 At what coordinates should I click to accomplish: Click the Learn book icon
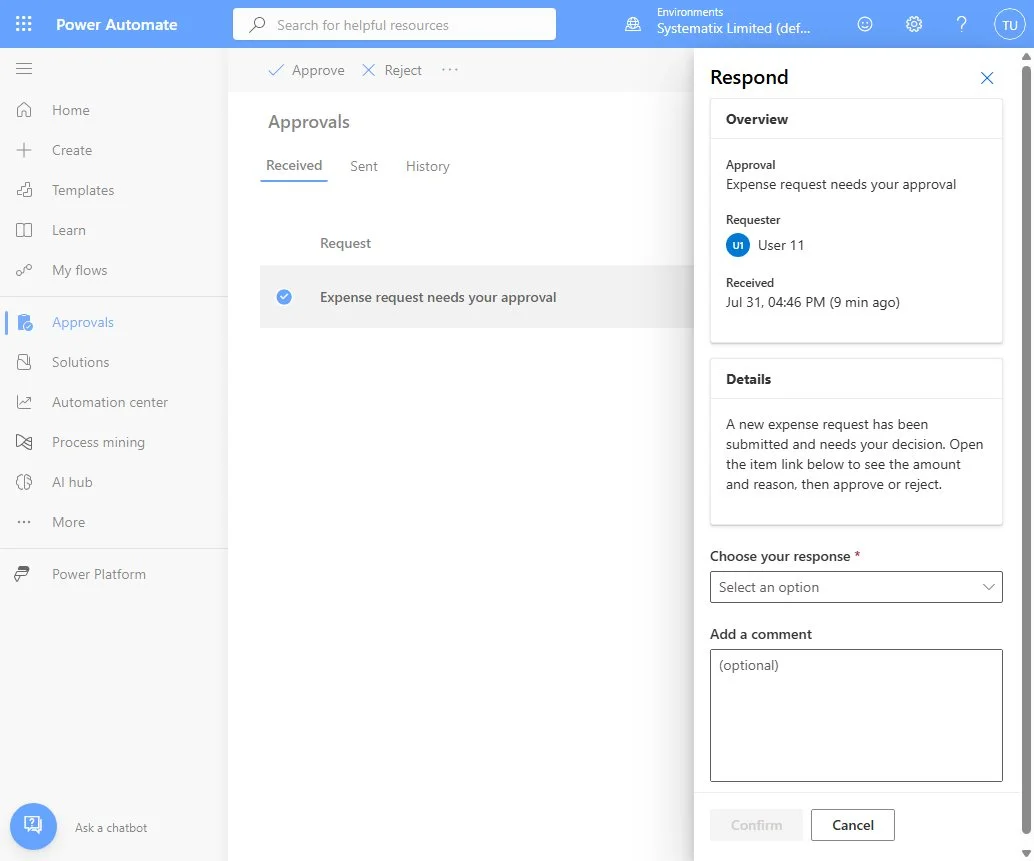pos(24,230)
